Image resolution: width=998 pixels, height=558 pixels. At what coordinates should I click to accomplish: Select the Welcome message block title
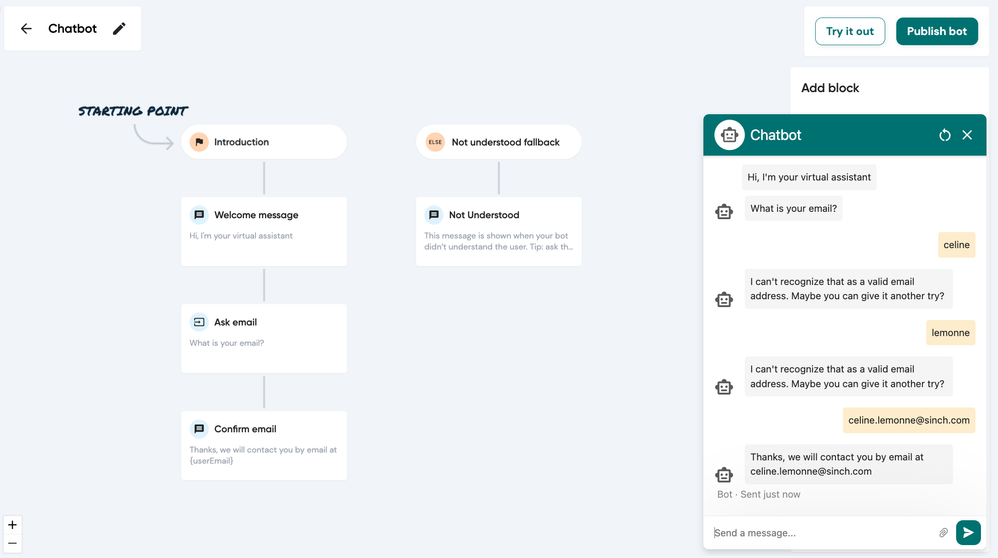point(256,215)
